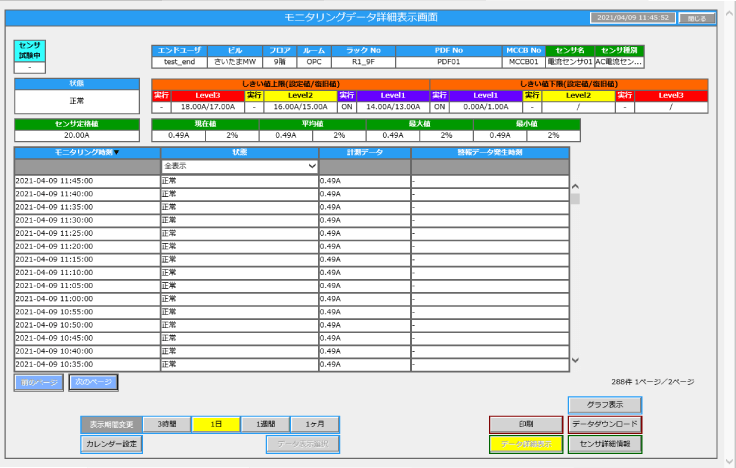This screenshot has height=468, width=736.
Task: Open センサ詳細情報
Action: pyautogui.click(x=605, y=444)
